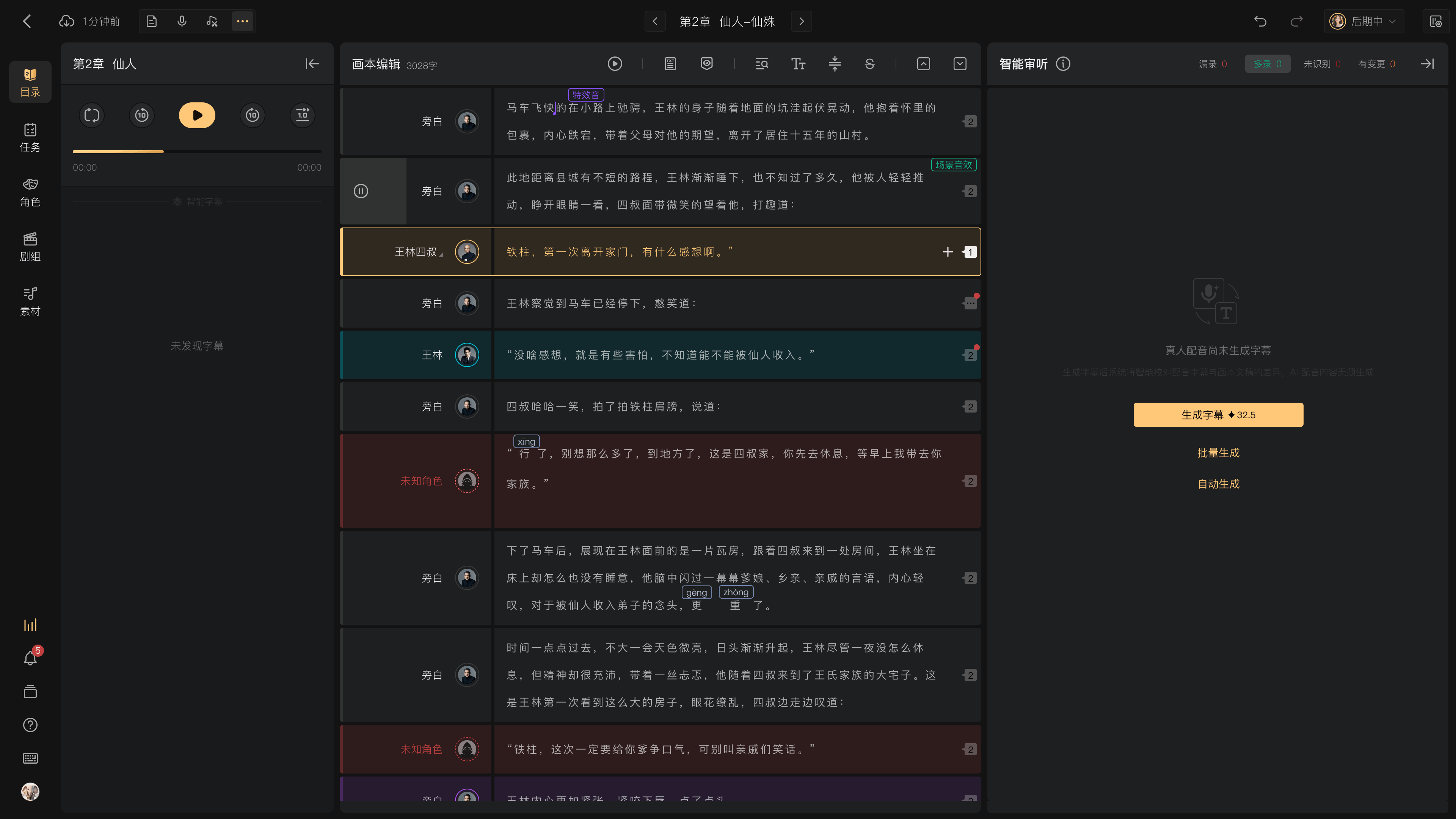
Task: Toggle loop playback button
Action: click(91, 115)
